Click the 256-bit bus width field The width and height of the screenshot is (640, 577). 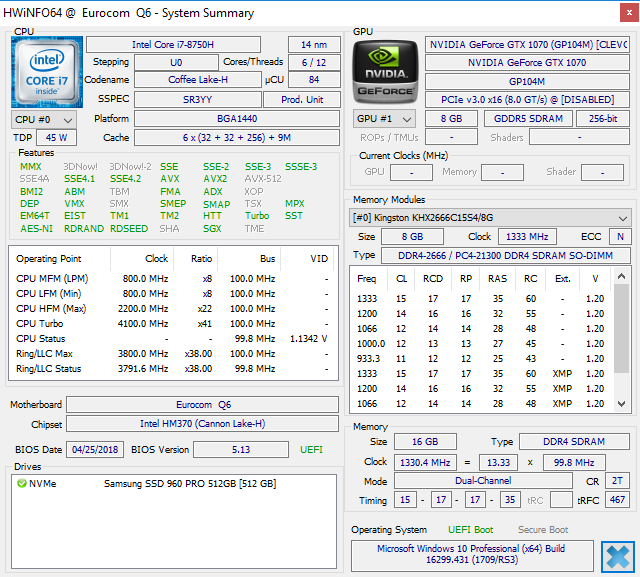pyautogui.click(x=603, y=119)
